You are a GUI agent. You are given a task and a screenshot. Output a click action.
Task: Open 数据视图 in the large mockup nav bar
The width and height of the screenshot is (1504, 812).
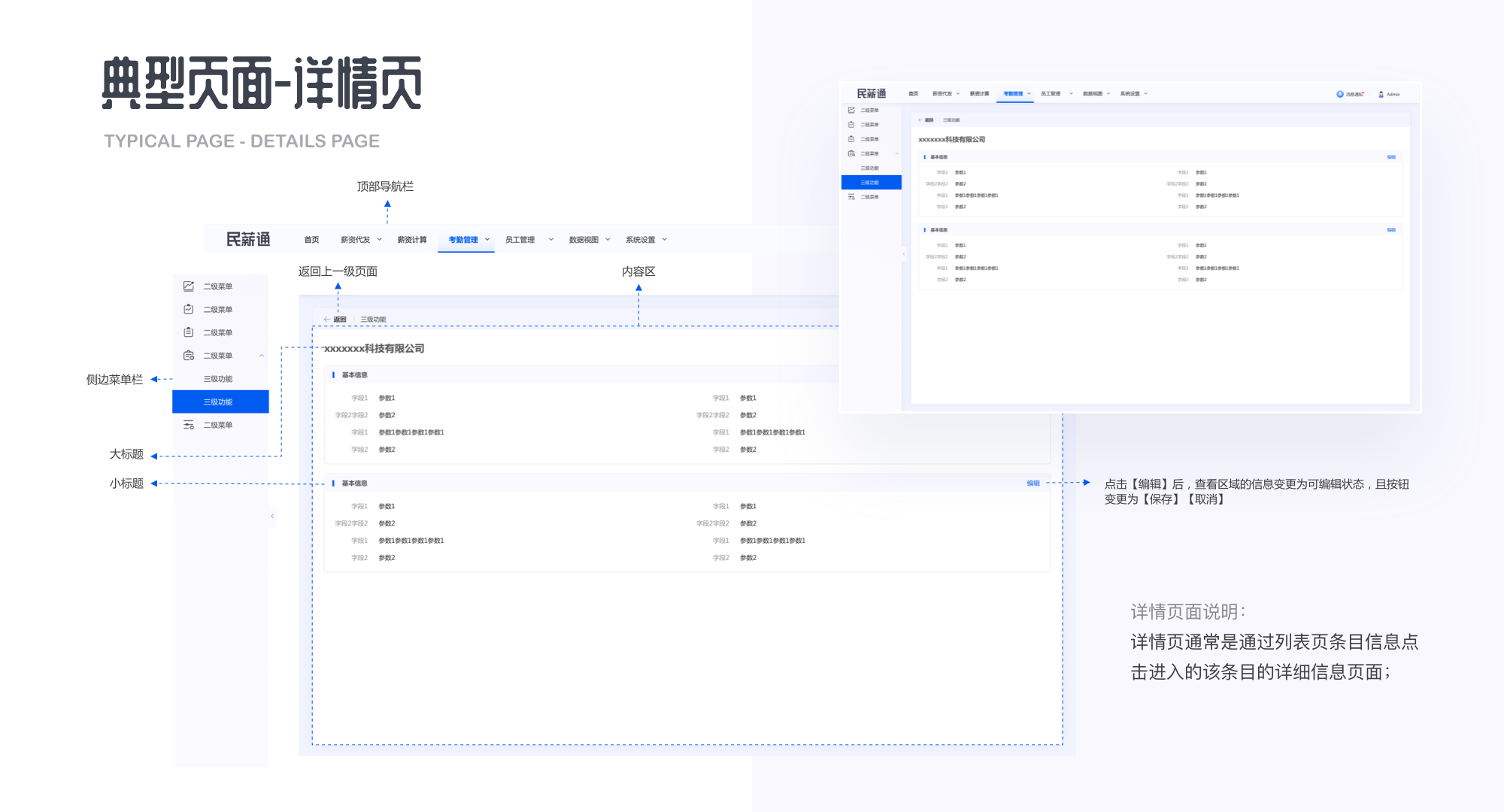point(584,240)
